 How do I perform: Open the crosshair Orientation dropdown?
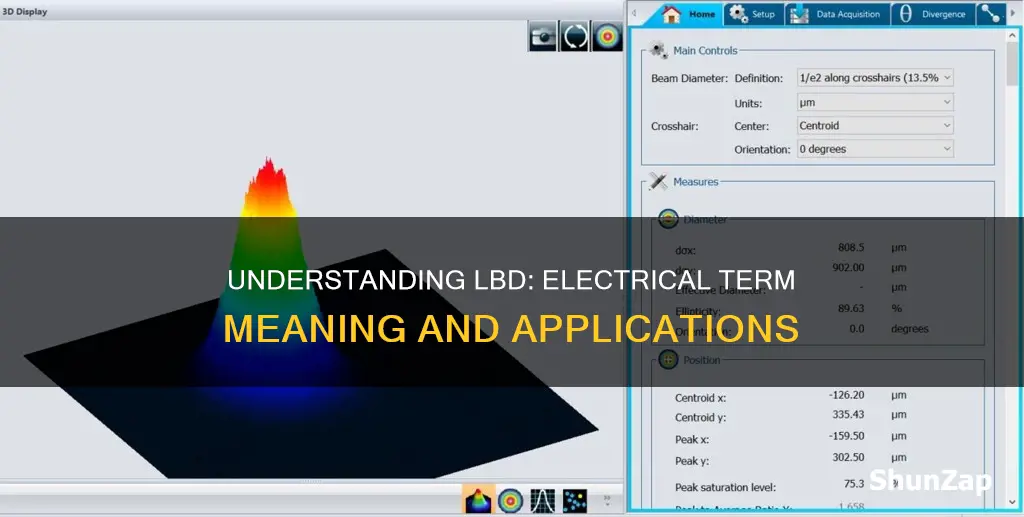pyautogui.click(x=875, y=149)
